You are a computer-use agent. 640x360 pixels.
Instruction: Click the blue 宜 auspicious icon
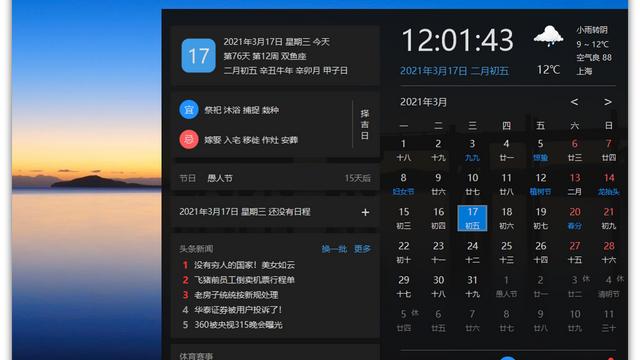189,109
